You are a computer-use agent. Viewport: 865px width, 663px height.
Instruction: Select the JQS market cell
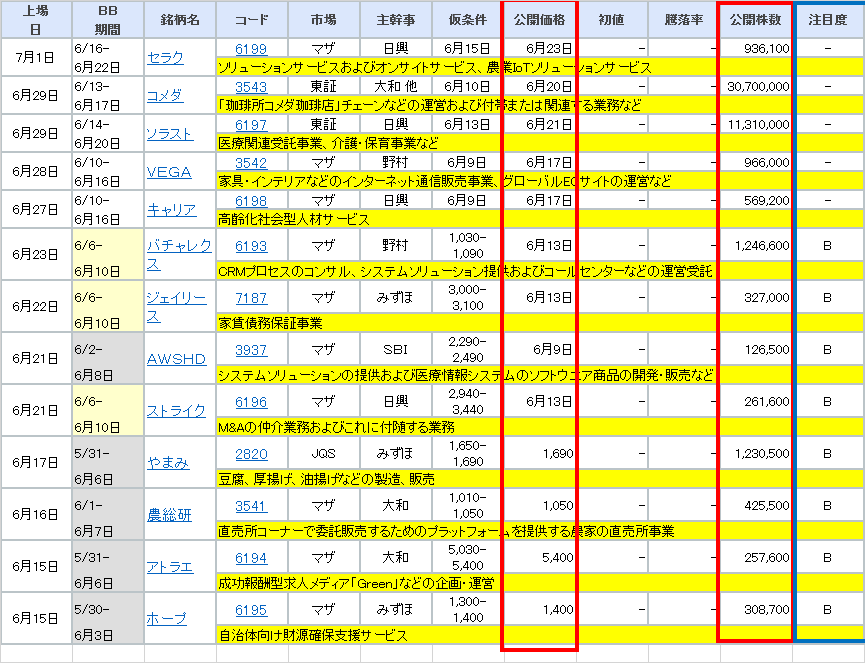coord(324,453)
